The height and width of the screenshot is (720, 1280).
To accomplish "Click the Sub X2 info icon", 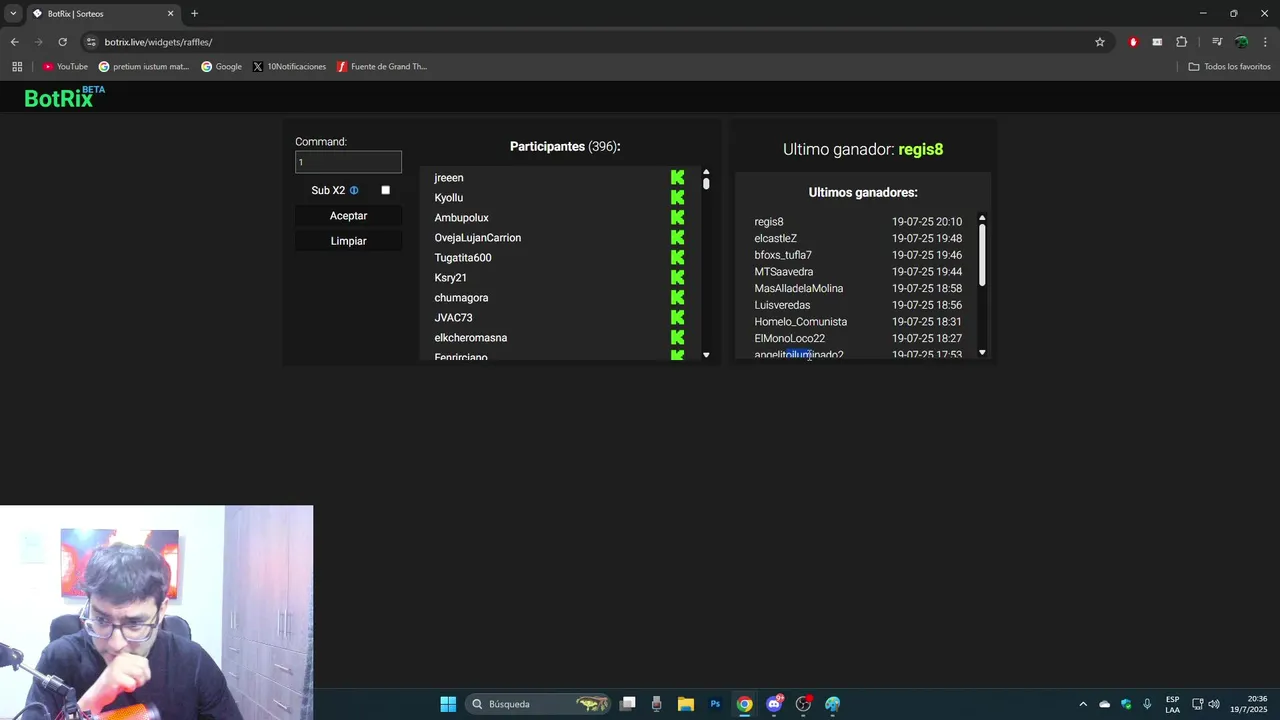I will point(354,190).
